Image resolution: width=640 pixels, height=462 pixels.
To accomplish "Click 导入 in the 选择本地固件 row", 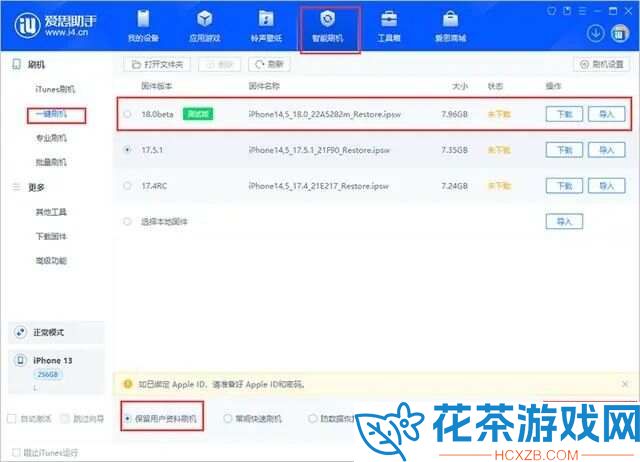I will pos(564,222).
